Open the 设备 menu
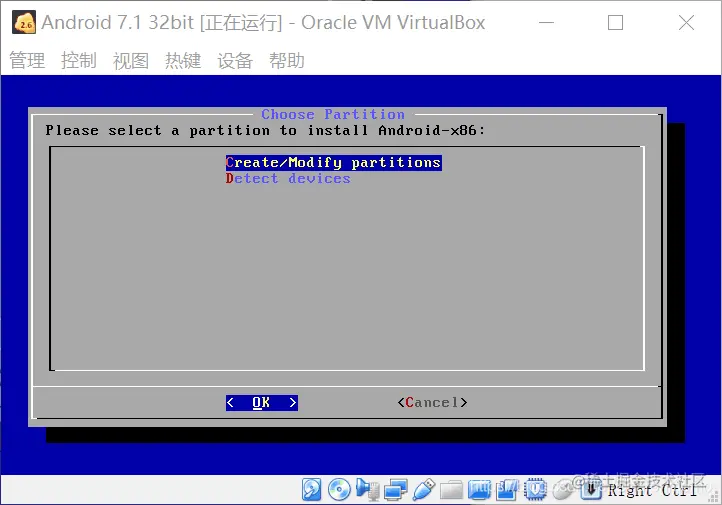 pyautogui.click(x=235, y=60)
